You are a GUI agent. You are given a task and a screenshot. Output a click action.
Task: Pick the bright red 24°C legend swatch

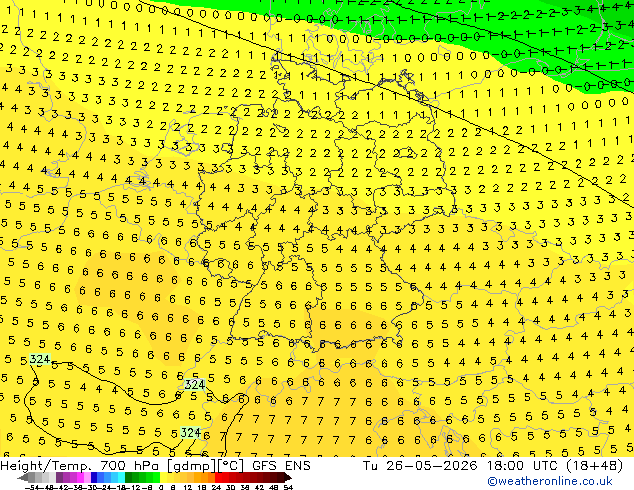(218, 477)
